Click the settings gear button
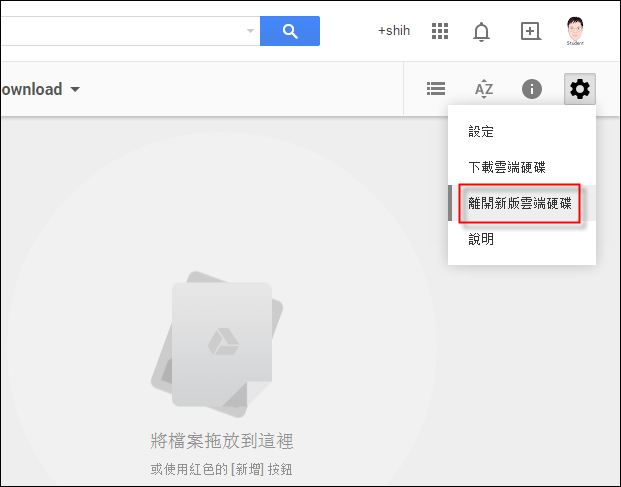This screenshot has width=621, height=487. pyautogui.click(x=580, y=89)
